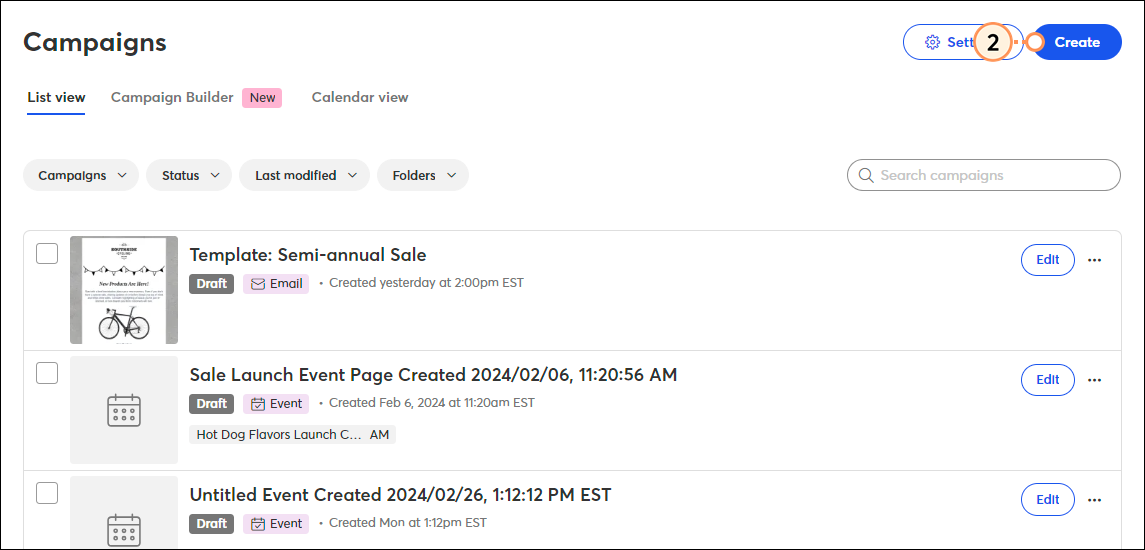This screenshot has height=550, width=1145.
Task: Click Draft badge on Untitled Event row
Action: (212, 523)
